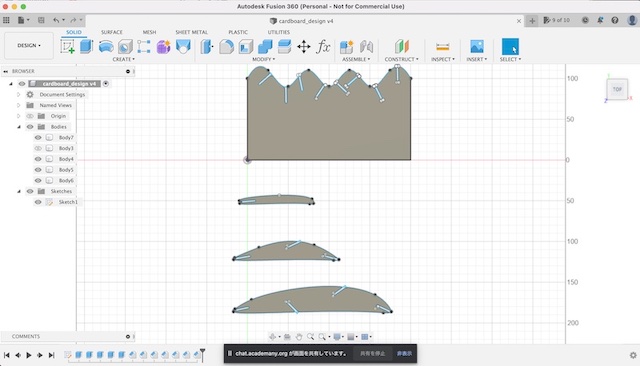Select the first sketch timeline feature
This screenshot has width=640, height=366.
point(68,355)
